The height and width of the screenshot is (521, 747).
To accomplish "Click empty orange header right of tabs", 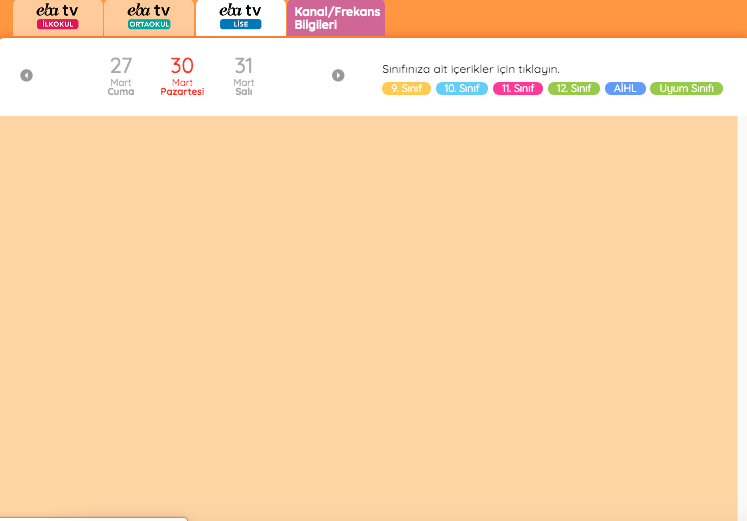I will tap(560, 18).
